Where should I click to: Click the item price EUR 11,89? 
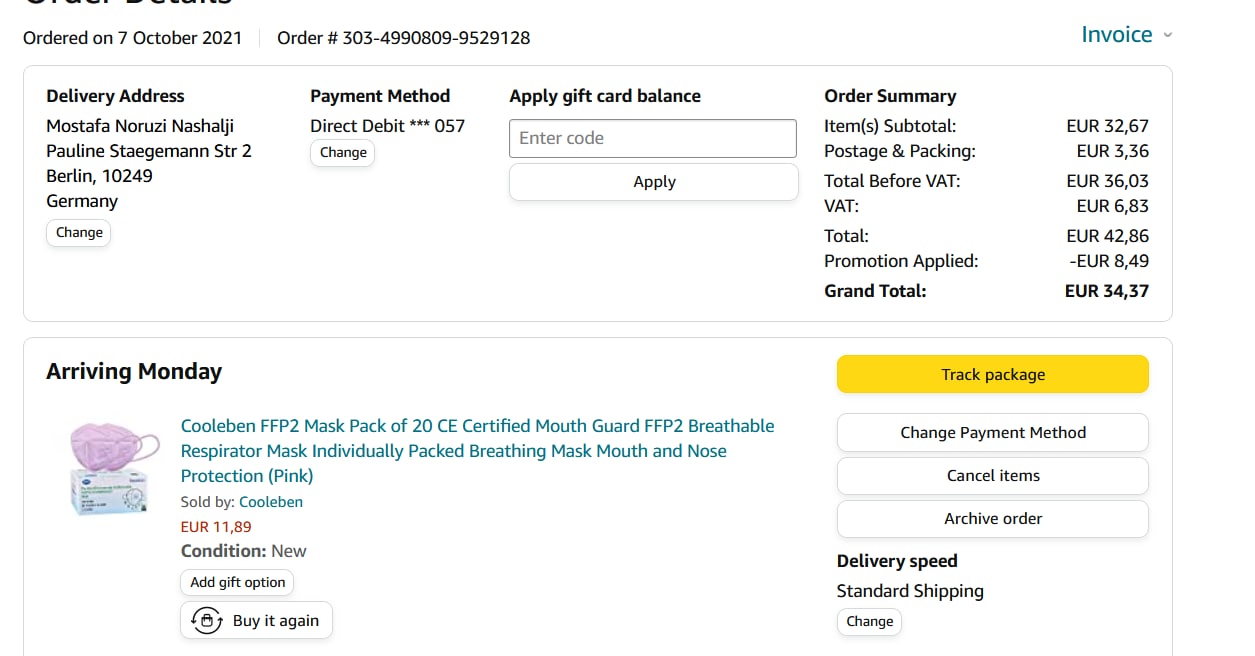pos(216,527)
